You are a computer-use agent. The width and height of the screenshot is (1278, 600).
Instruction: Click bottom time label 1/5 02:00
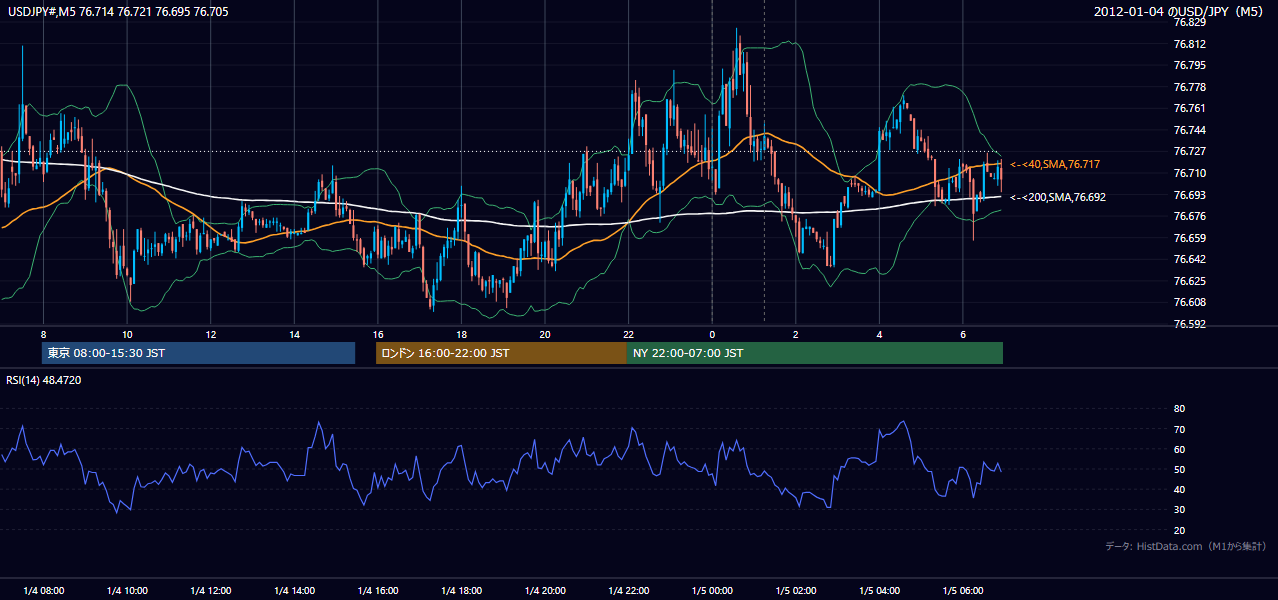tap(795, 591)
